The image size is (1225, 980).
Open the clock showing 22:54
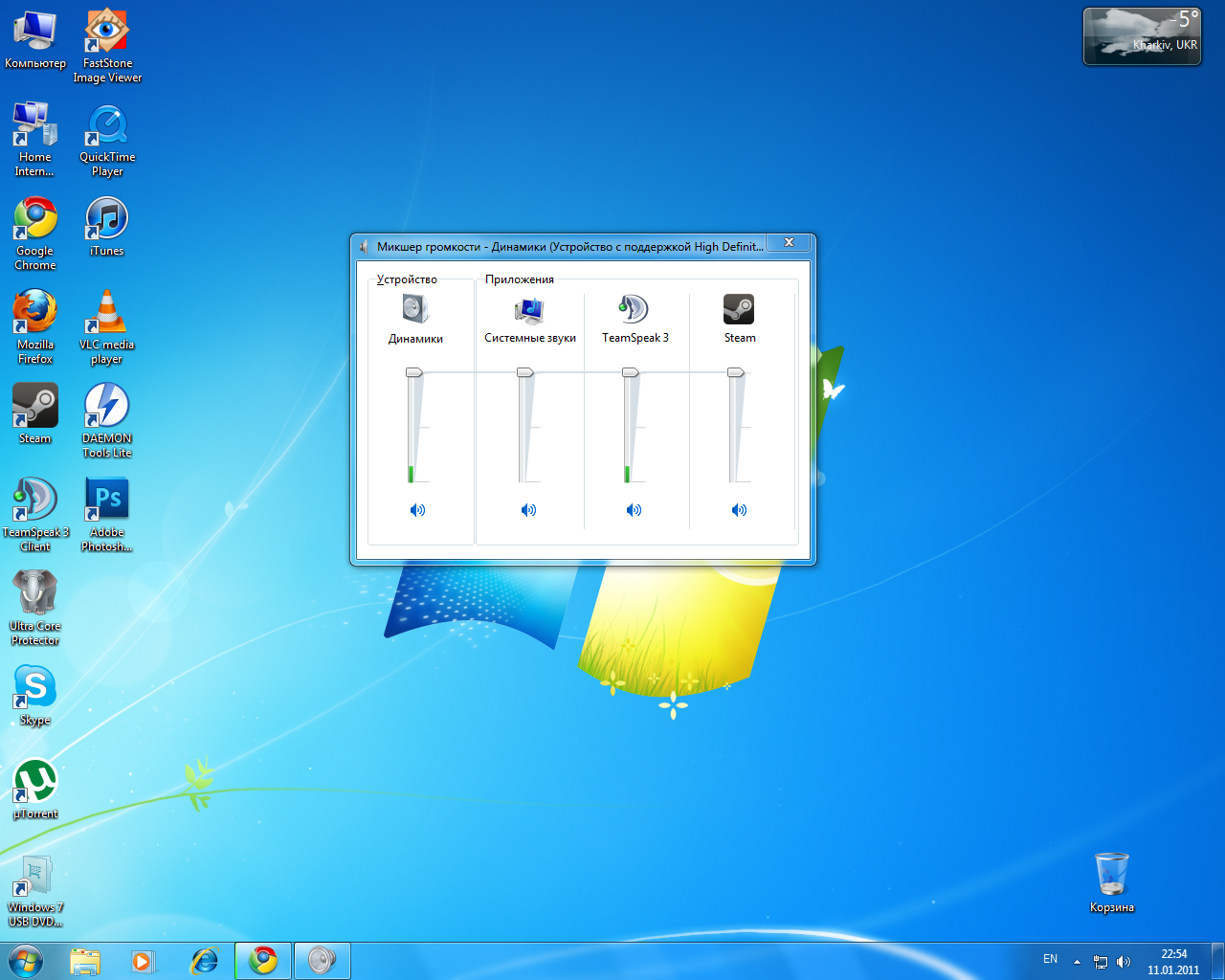click(x=1173, y=962)
